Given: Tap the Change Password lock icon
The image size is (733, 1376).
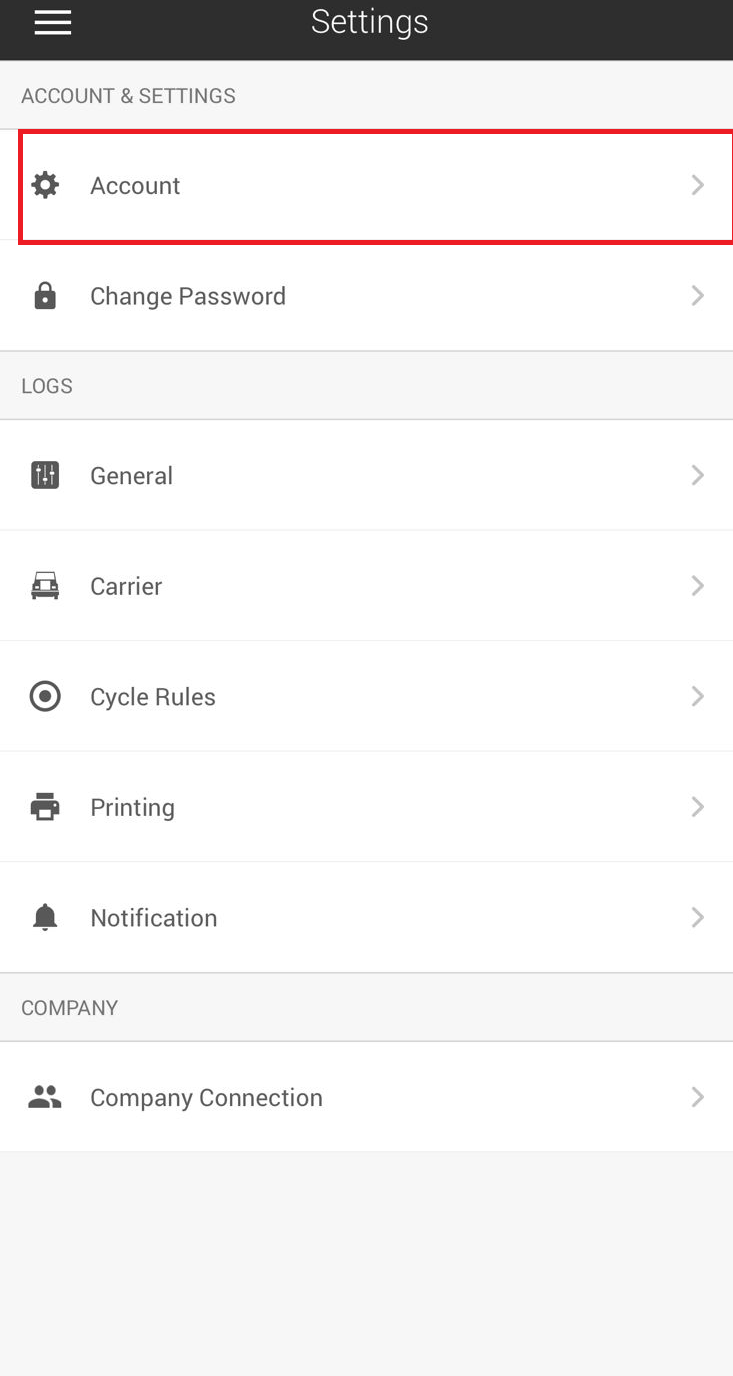Looking at the screenshot, I should [45, 296].
